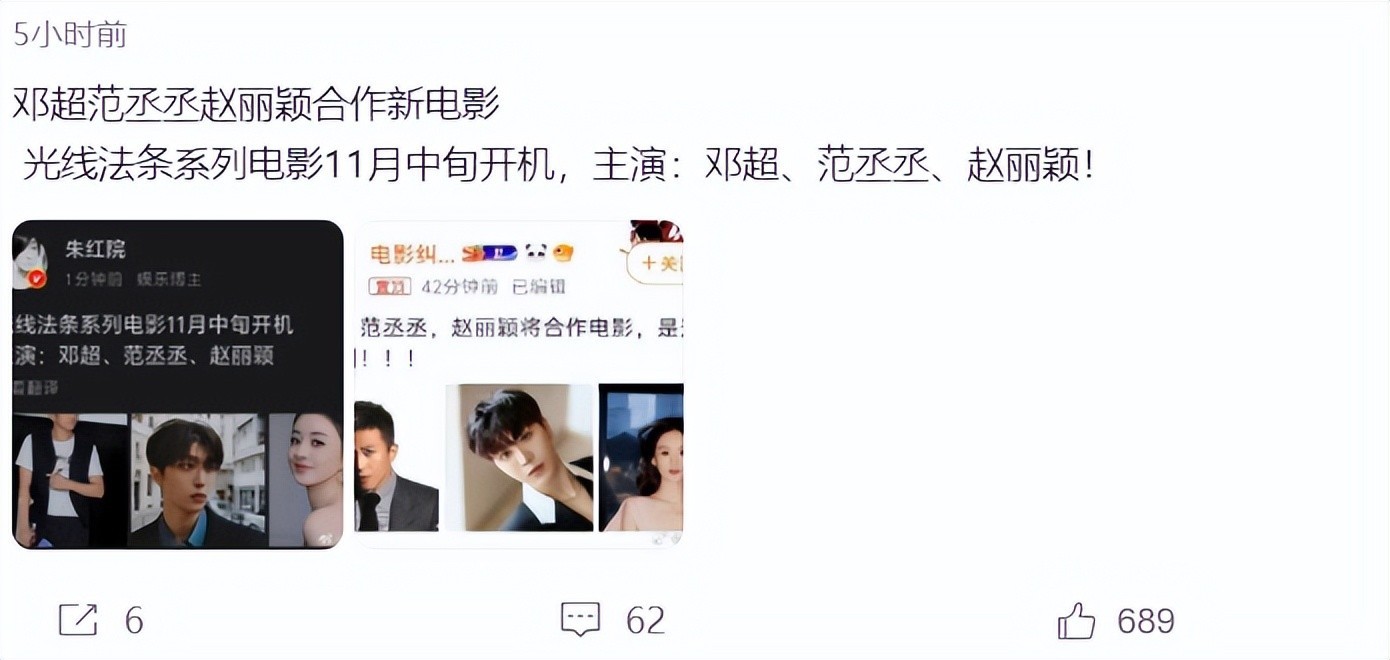The image size is (1390, 660).
Task: Open the dark-themed left image thumbnail
Action: 178,384
